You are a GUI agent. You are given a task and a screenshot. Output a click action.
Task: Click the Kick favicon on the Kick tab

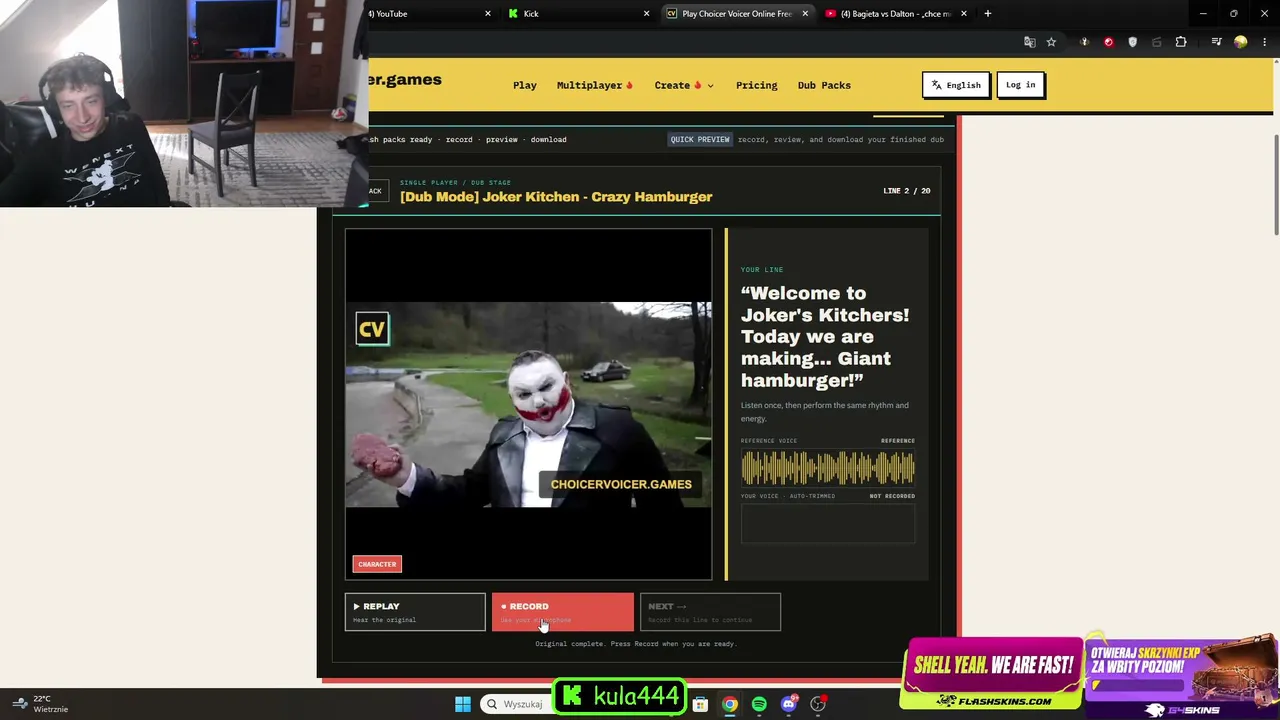coord(513,14)
